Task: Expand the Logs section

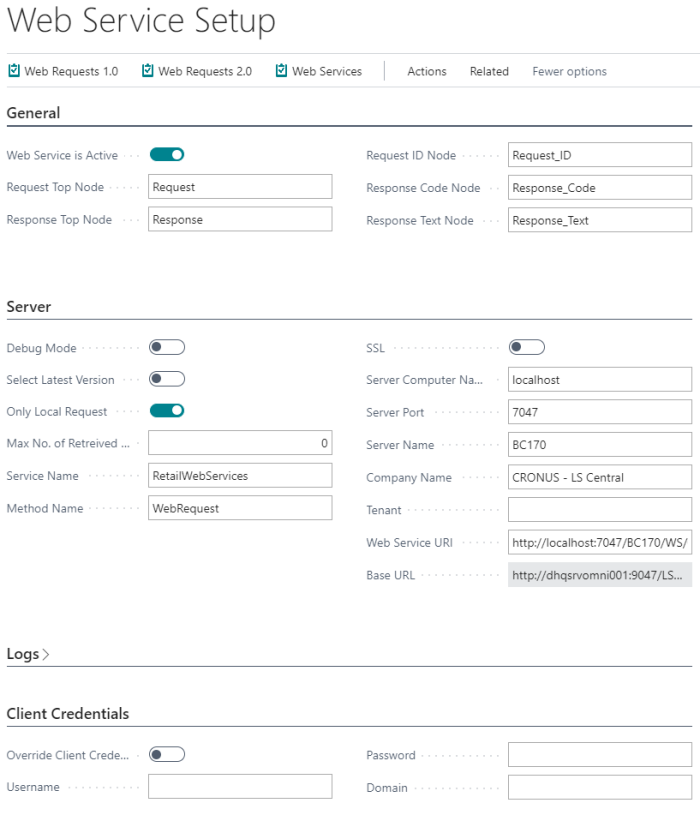Action: coord(28,654)
